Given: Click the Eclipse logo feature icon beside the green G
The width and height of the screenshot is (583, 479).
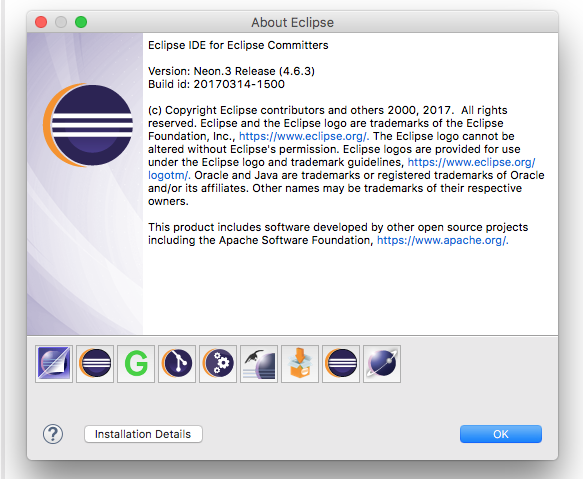Looking at the screenshot, I should pos(95,363).
